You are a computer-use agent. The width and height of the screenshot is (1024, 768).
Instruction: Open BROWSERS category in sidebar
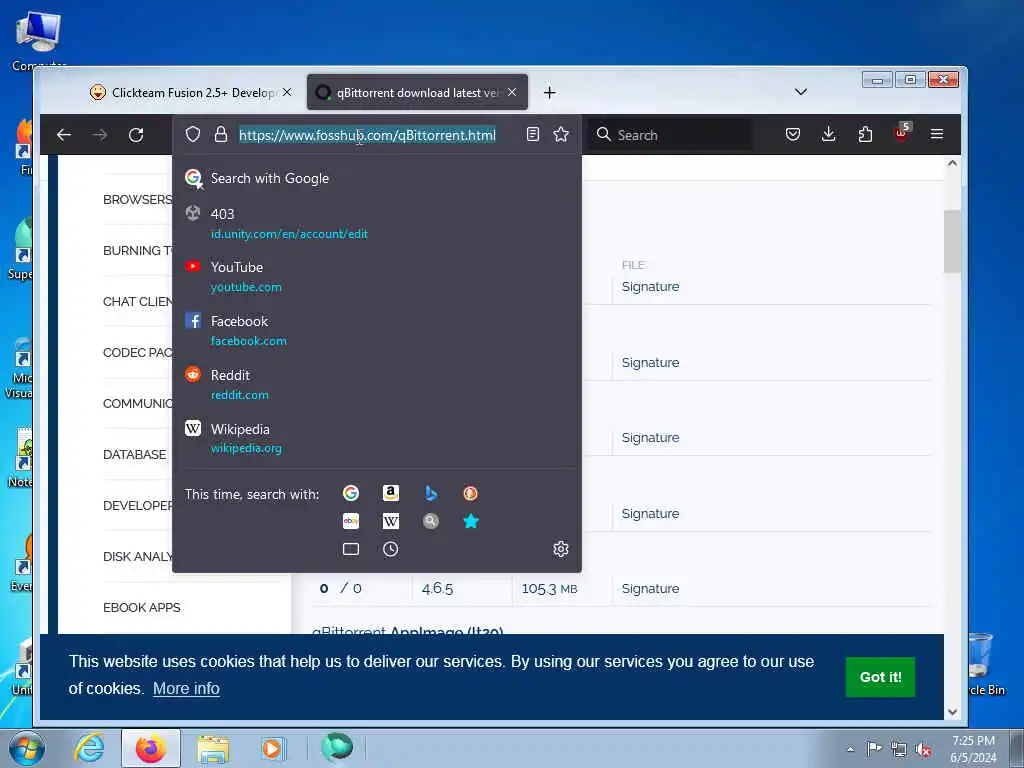pyautogui.click(x=138, y=200)
